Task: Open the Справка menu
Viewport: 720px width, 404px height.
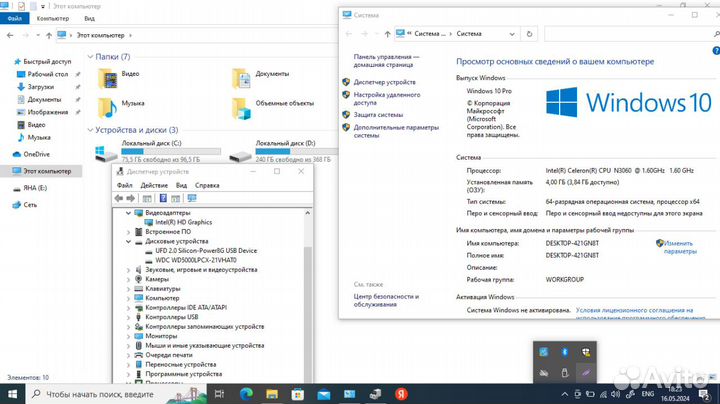Action: coord(207,185)
